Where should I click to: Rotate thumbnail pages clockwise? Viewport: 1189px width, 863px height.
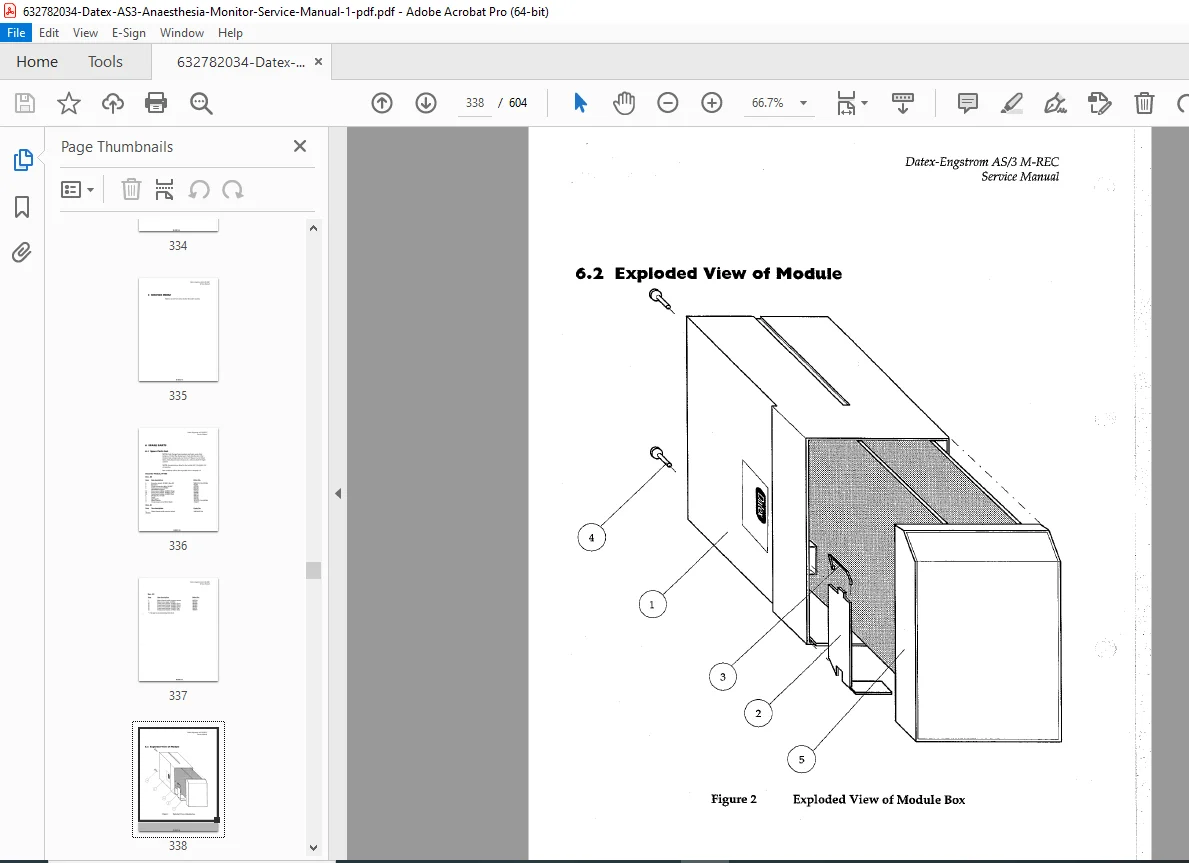233,190
